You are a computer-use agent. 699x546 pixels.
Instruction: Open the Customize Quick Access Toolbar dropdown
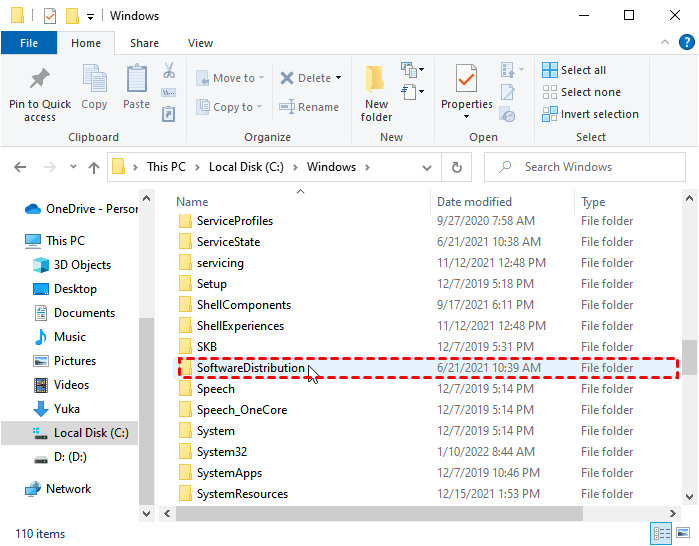click(90, 17)
